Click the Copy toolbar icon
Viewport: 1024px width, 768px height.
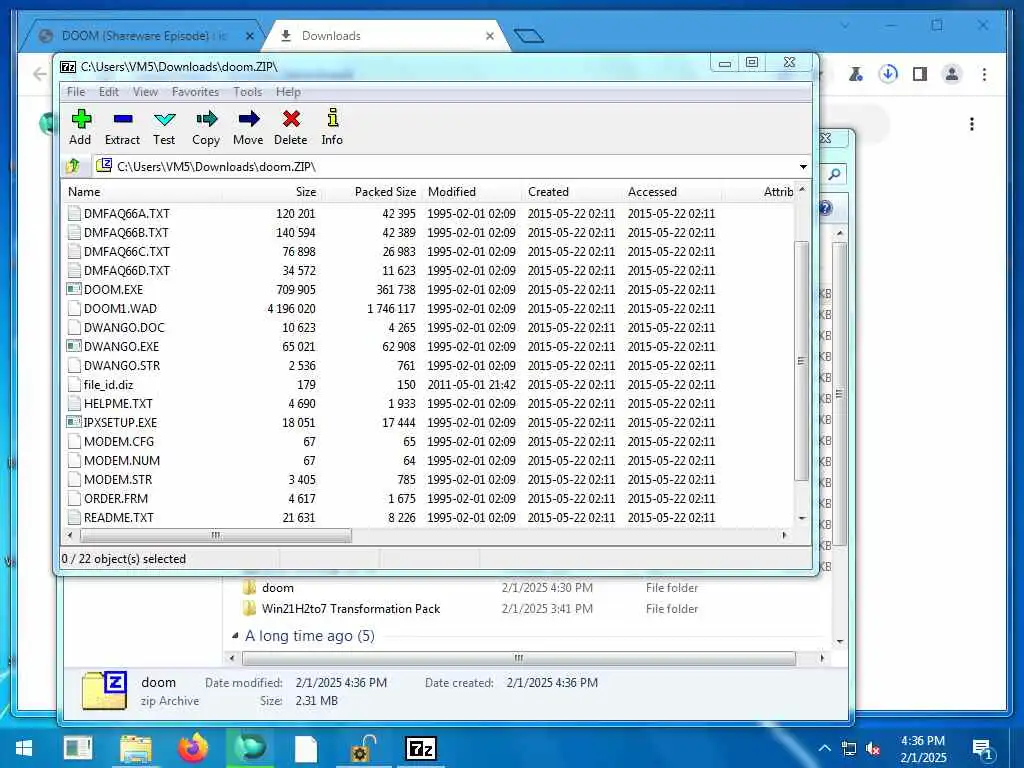(206, 119)
